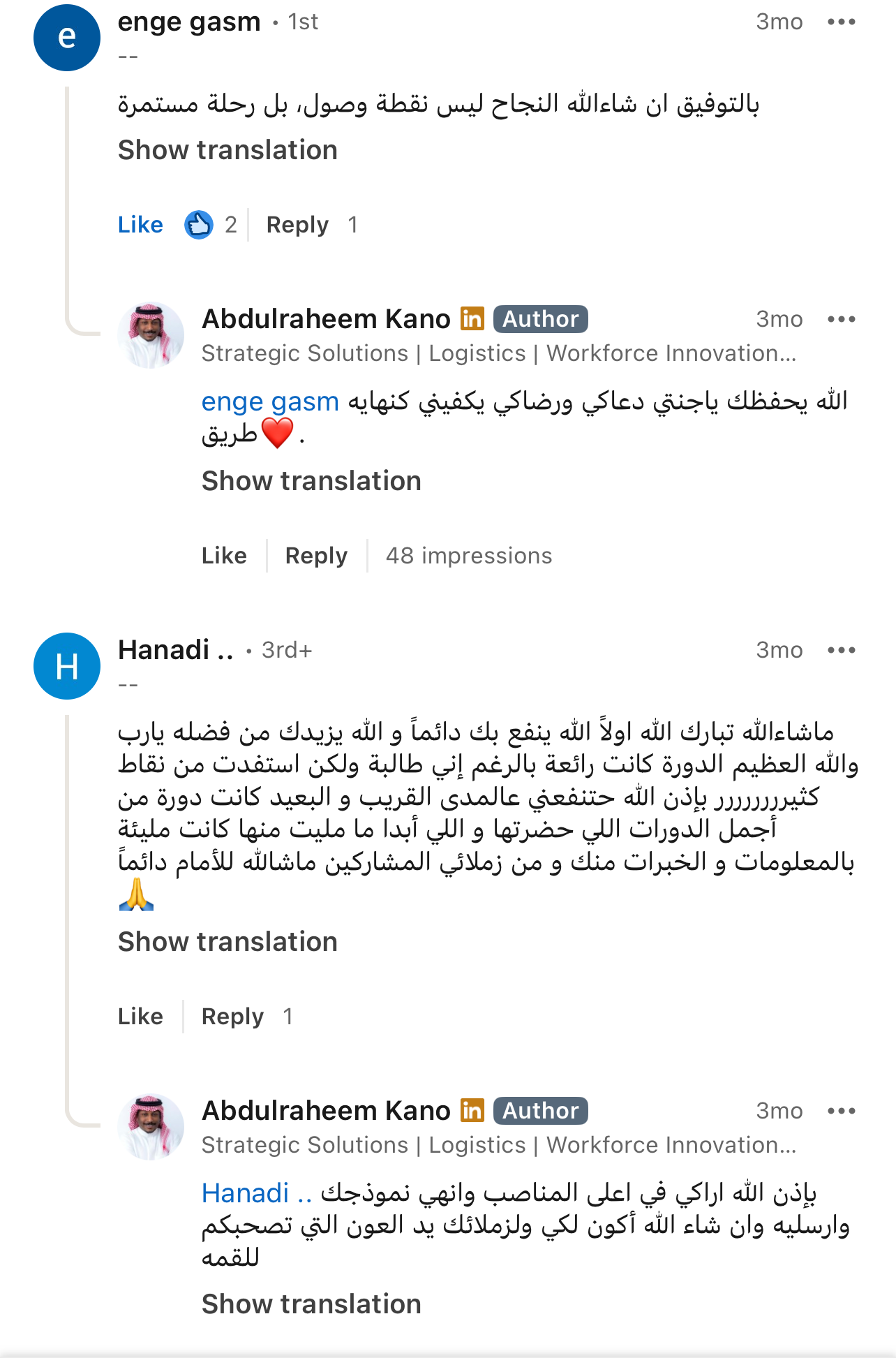Open overflow menu on Kano's reply to Hanadi
The height and width of the screenshot is (1358, 896).
pyautogui.click(x=842, y=1112)
